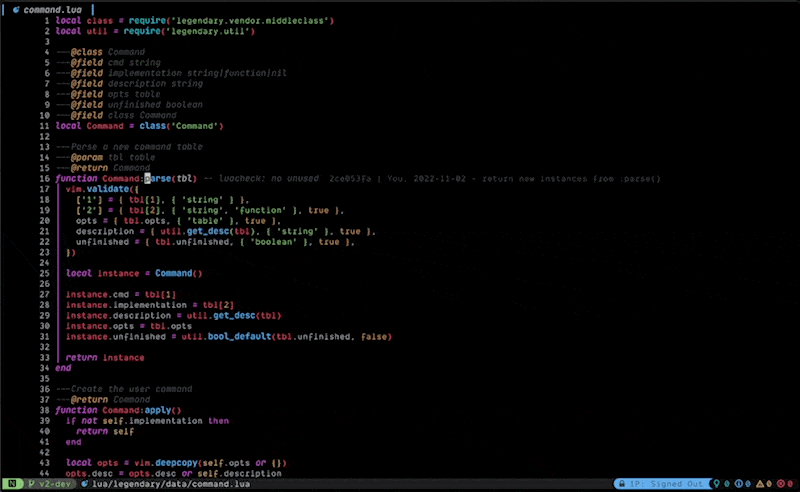
Task: Select the command.lua buffer tab
Action: click(x=47, y=10)
